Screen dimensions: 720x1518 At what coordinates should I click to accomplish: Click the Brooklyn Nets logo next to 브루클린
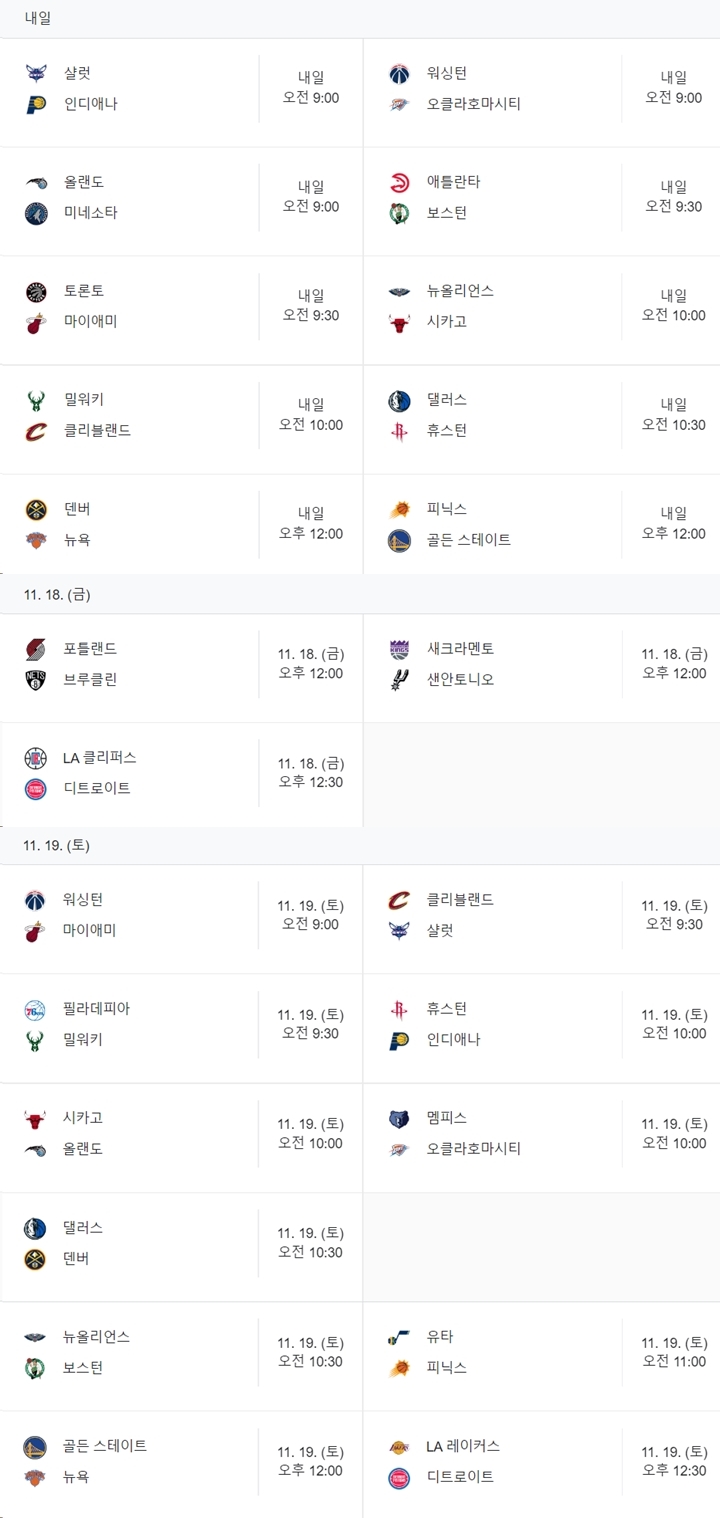pyautogui.click(x=36, y=680)
